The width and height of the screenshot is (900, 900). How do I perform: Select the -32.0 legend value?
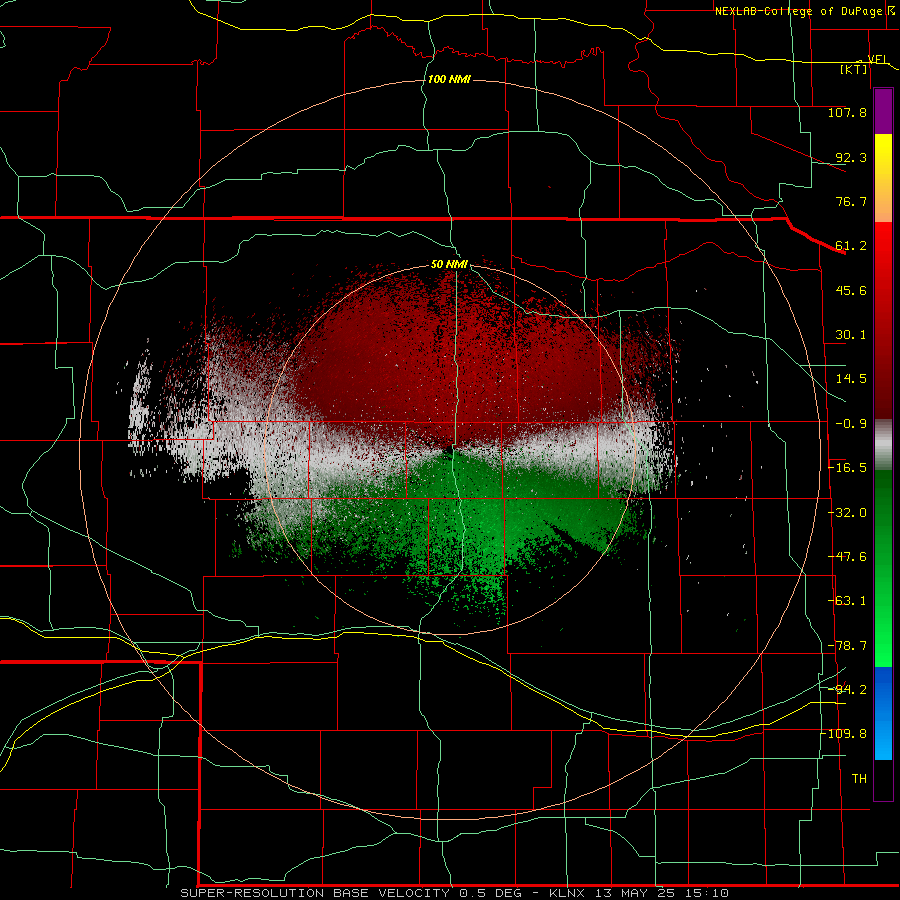tap(847, 513)
